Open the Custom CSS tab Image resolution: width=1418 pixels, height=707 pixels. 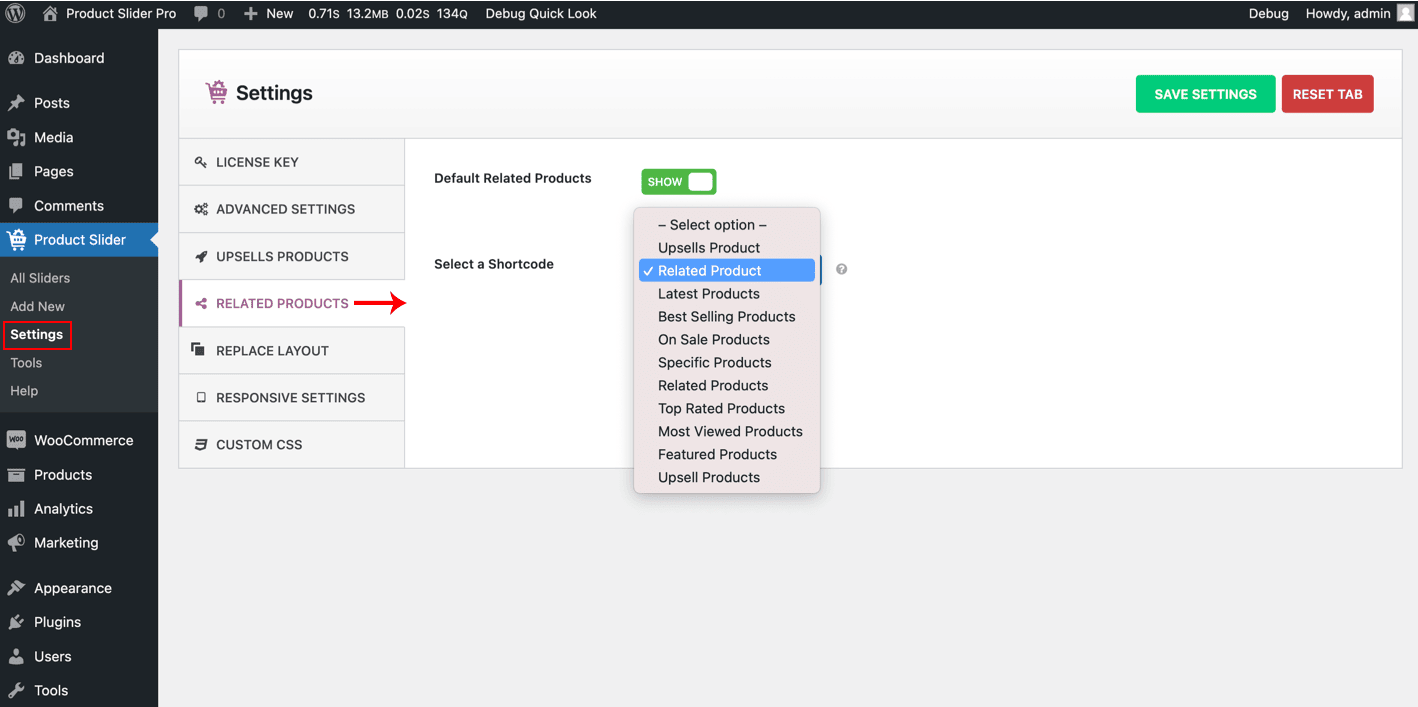coord(259,445)
